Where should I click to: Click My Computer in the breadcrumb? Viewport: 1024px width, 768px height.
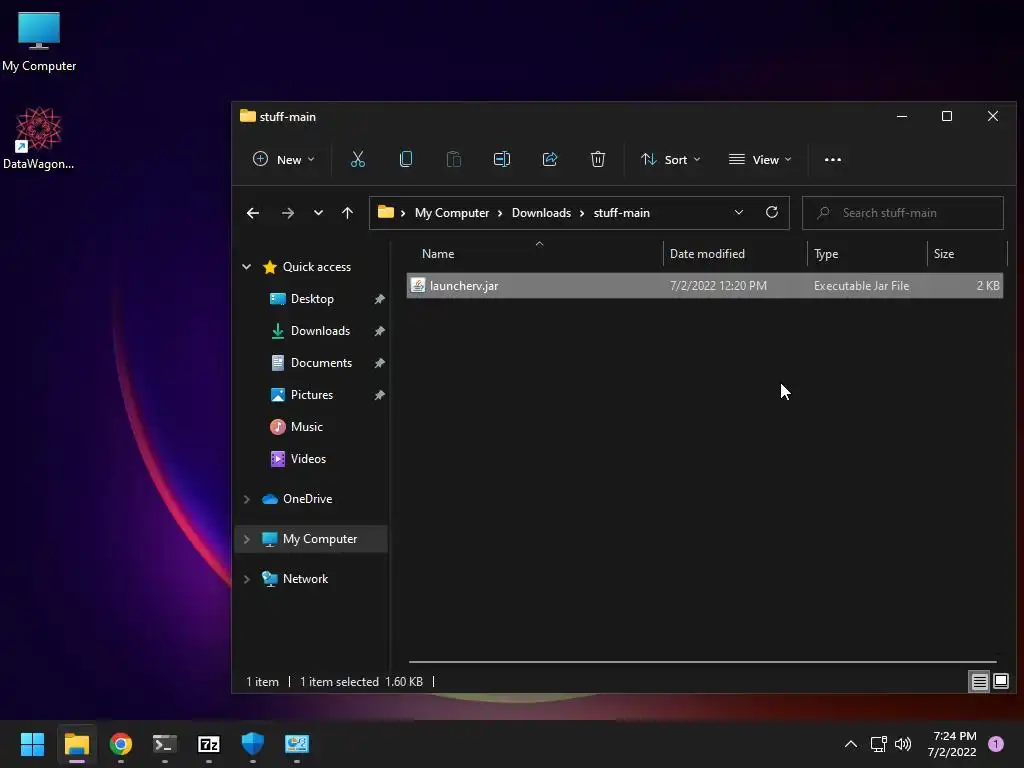point(452,213)
